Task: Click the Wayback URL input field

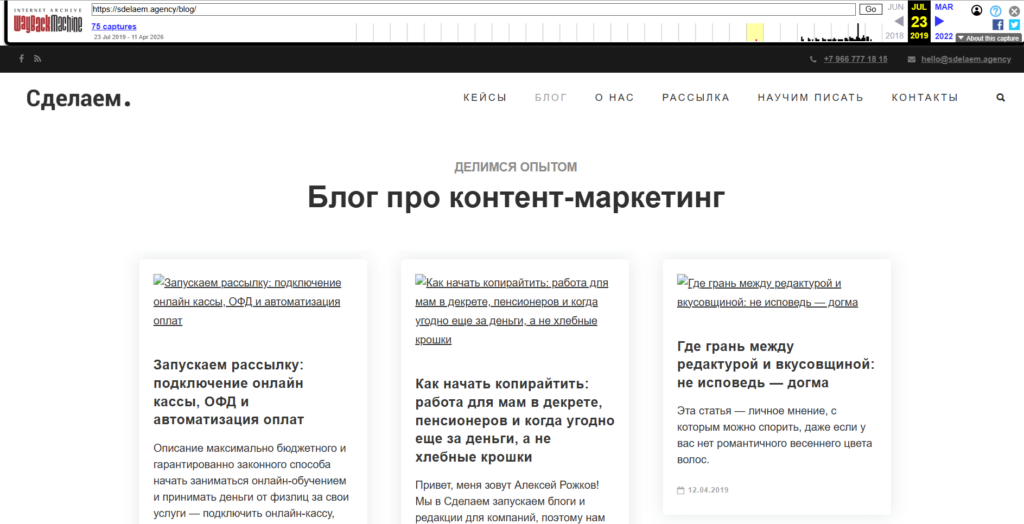Action: tap(473, 9)
